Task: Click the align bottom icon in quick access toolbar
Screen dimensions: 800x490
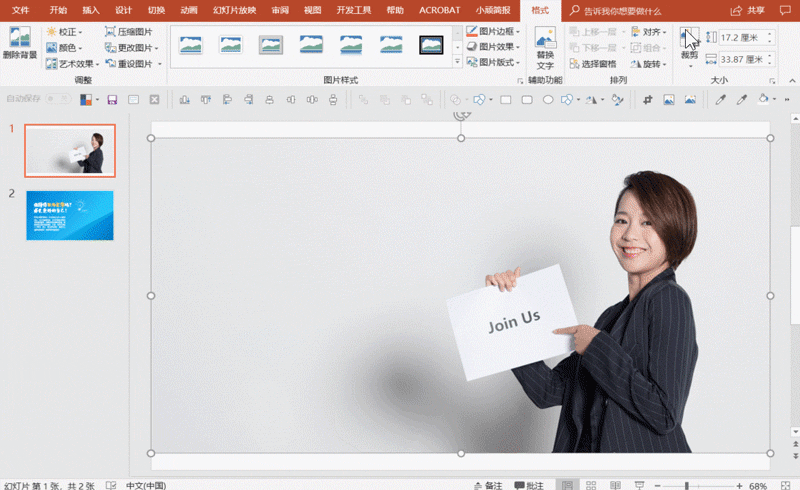Action: tap(185, 100)
